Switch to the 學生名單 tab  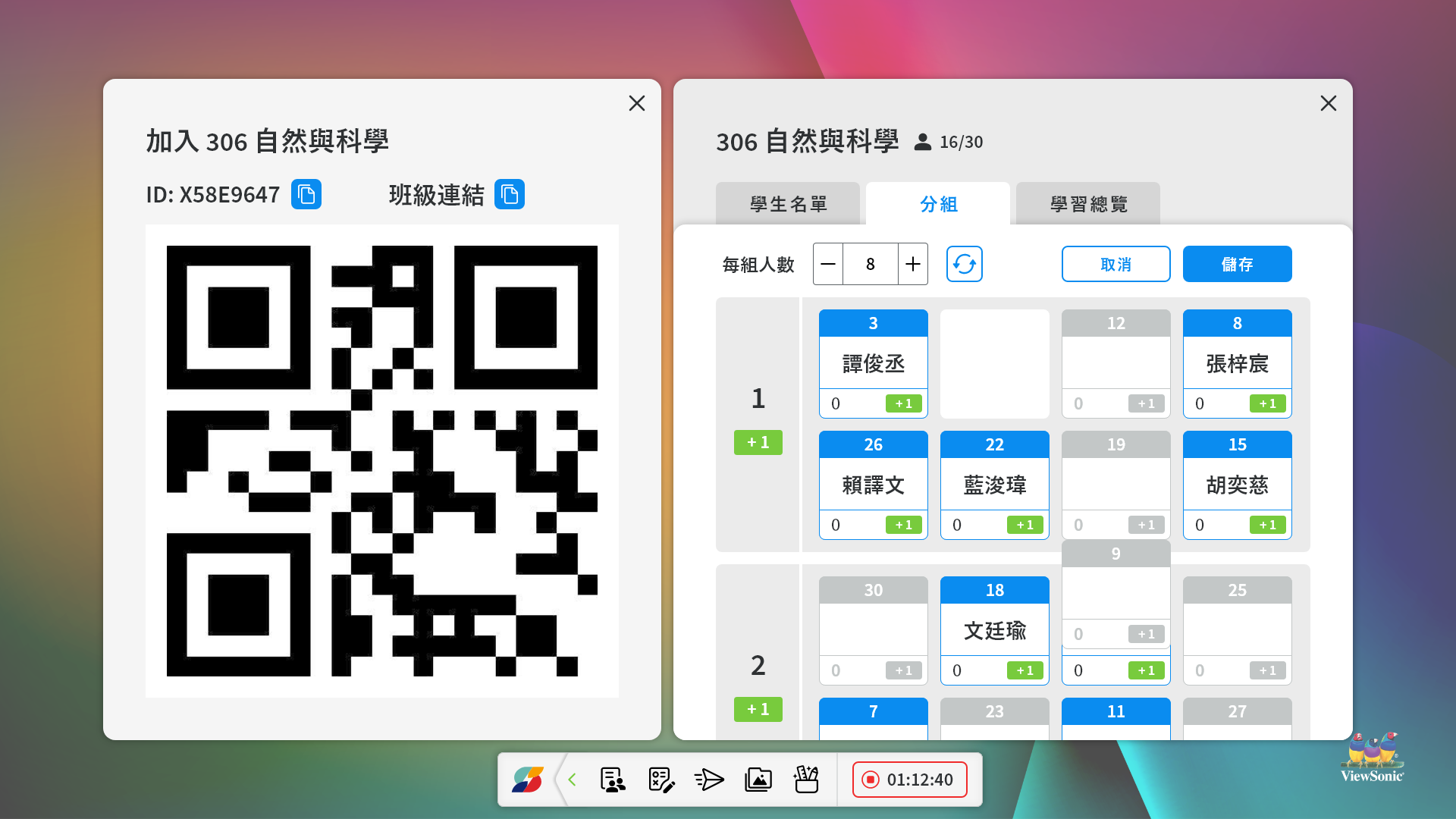coord(788,203)
